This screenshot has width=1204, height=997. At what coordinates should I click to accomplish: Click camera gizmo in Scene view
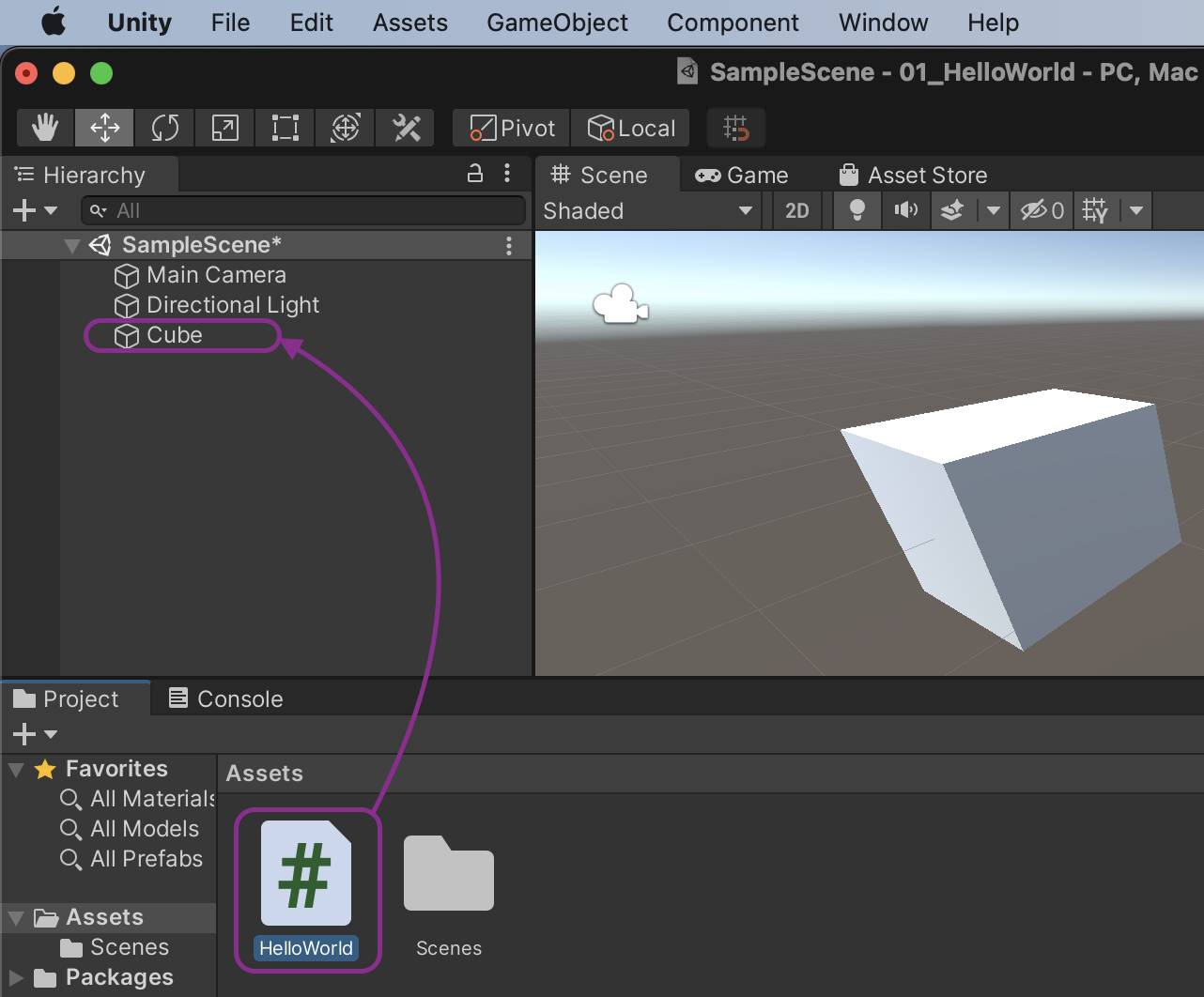click(x=621, y=304)
